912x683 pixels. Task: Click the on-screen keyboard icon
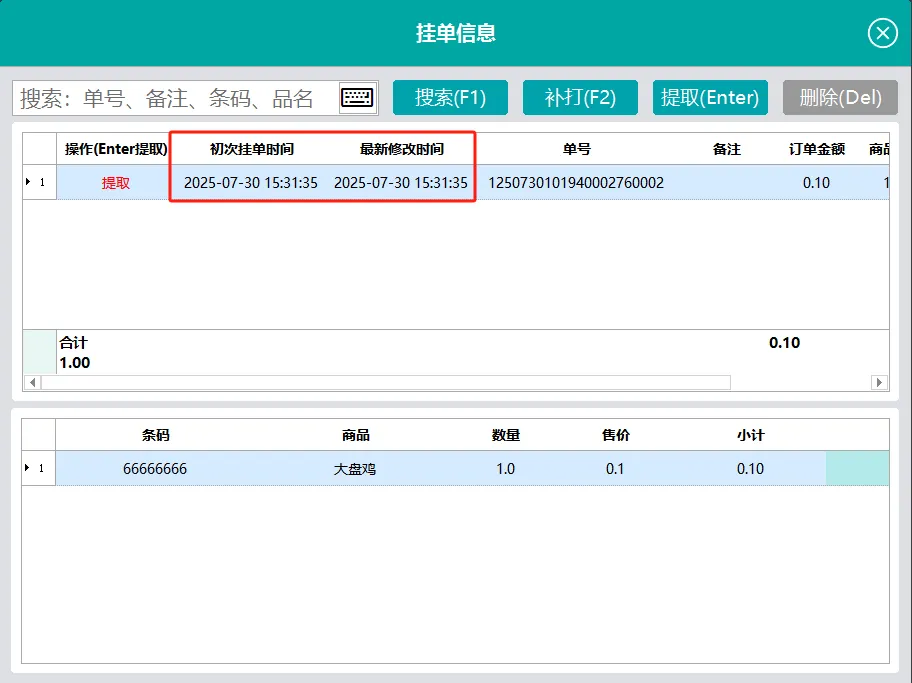coord(357,98)
